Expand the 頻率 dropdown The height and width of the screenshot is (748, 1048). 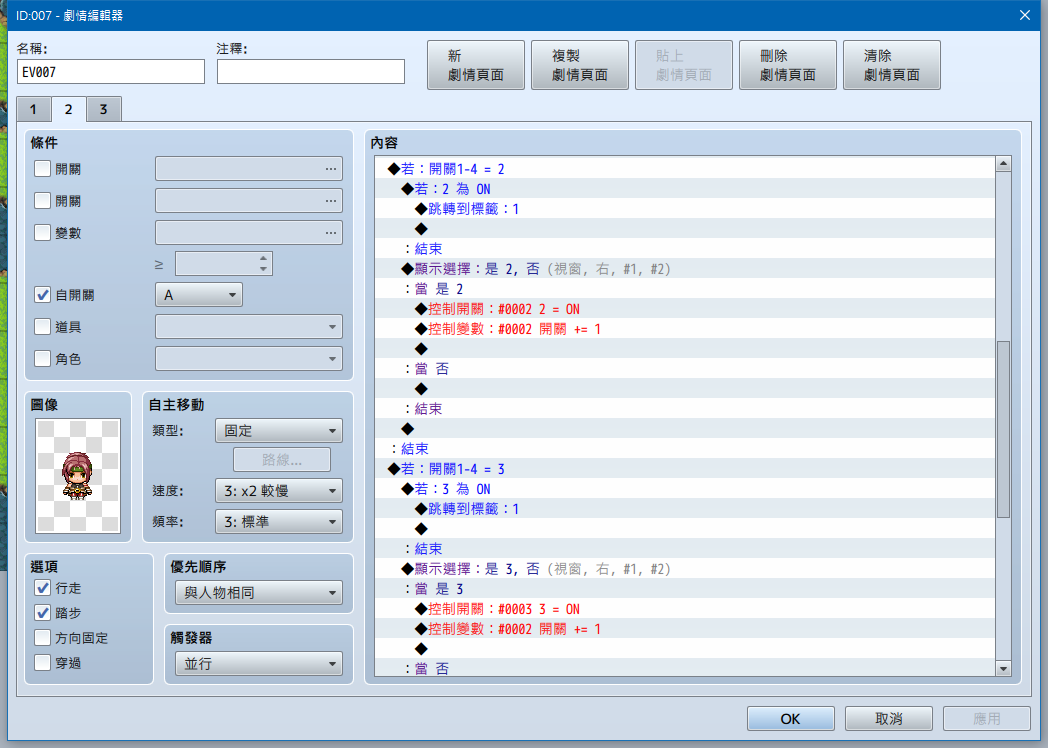279,521
